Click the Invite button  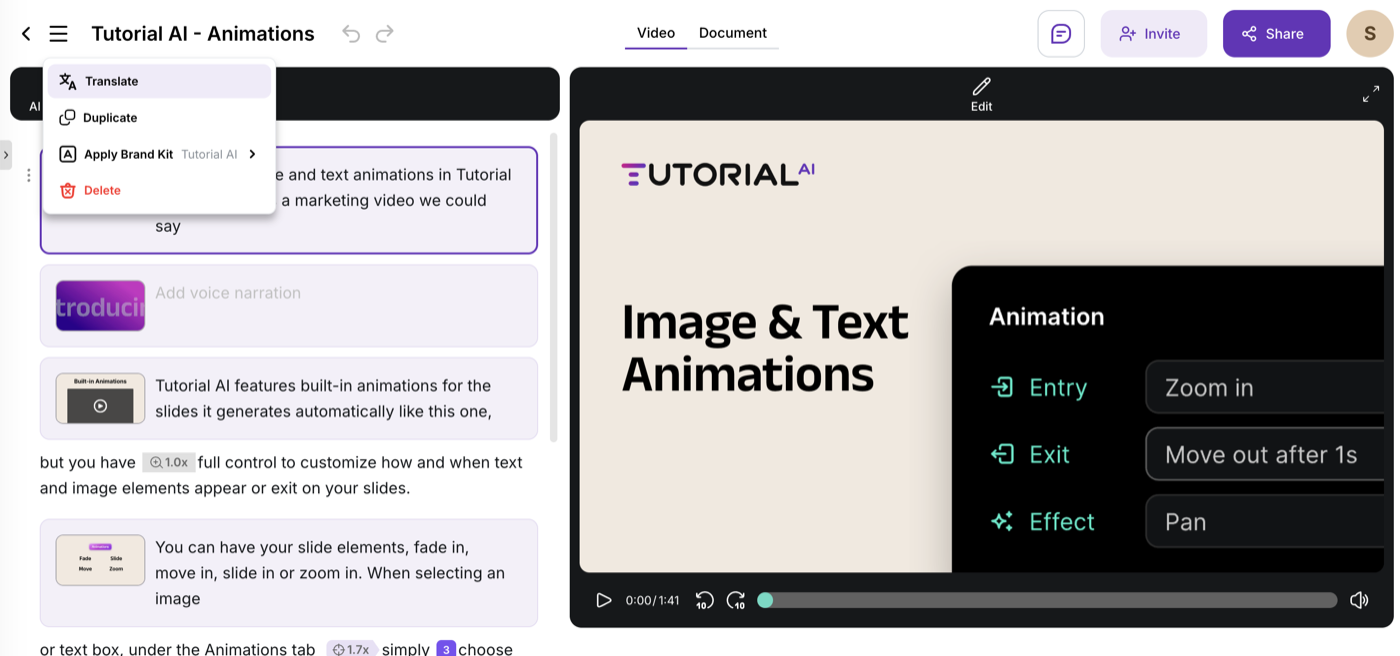click(1154, 34)
